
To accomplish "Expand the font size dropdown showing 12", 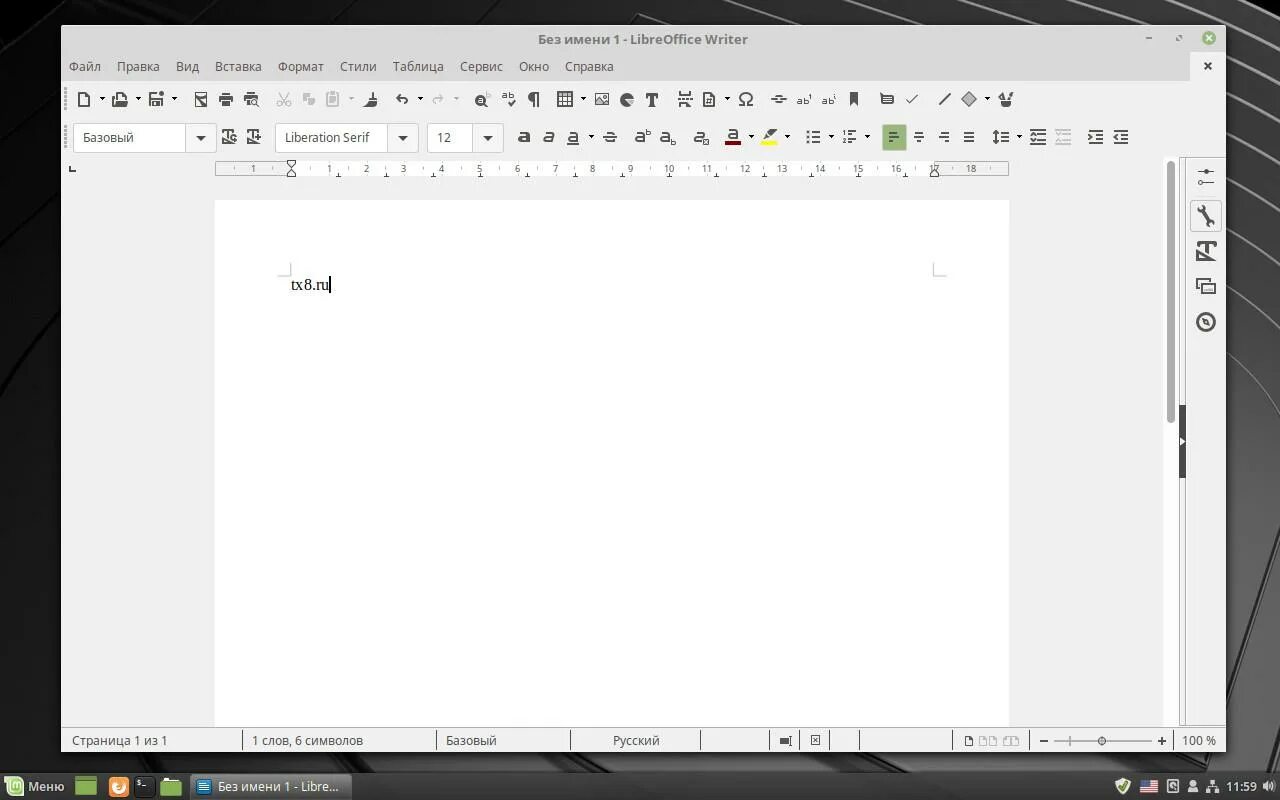I will (488, 138).
